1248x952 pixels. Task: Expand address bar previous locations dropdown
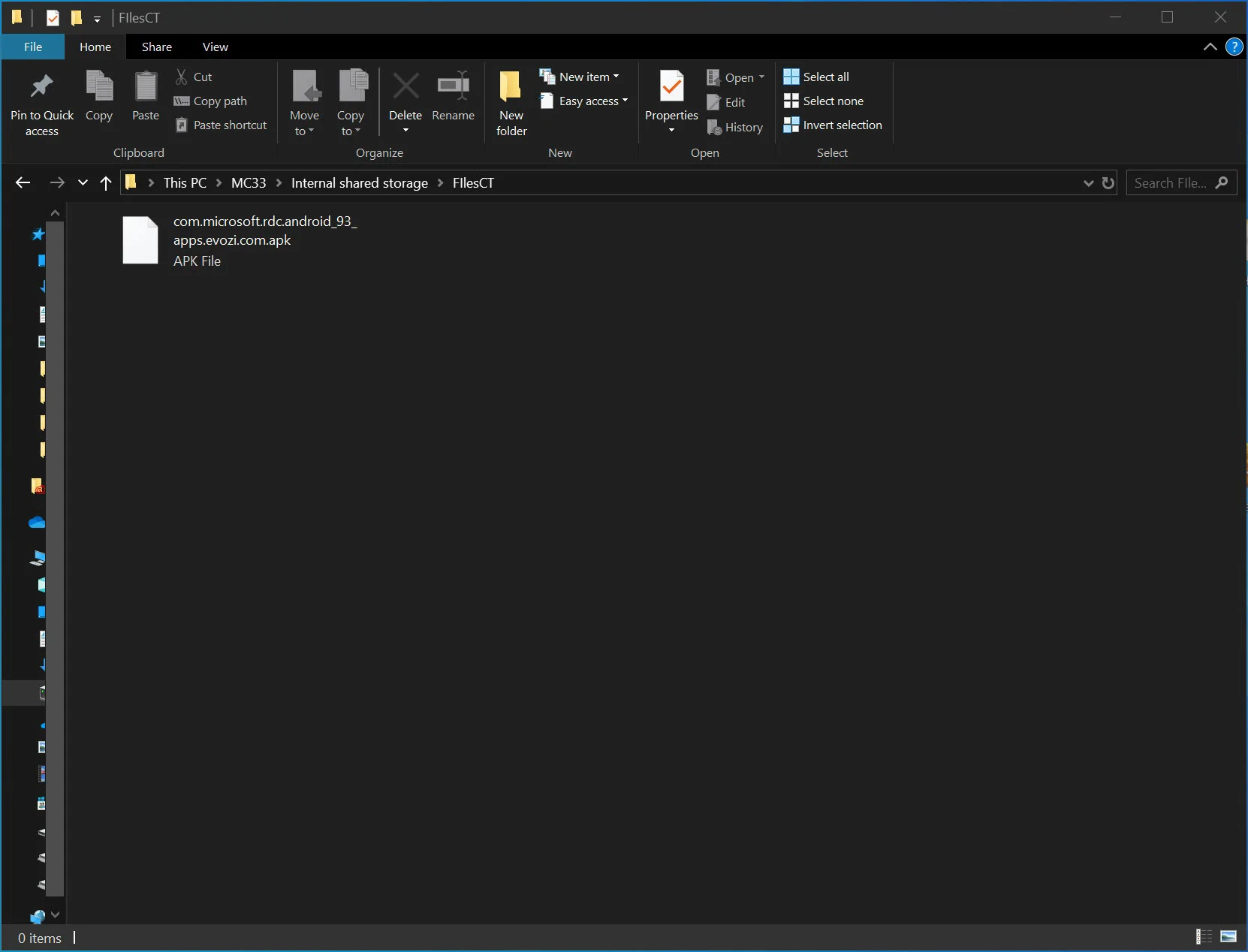point(1088,183)
